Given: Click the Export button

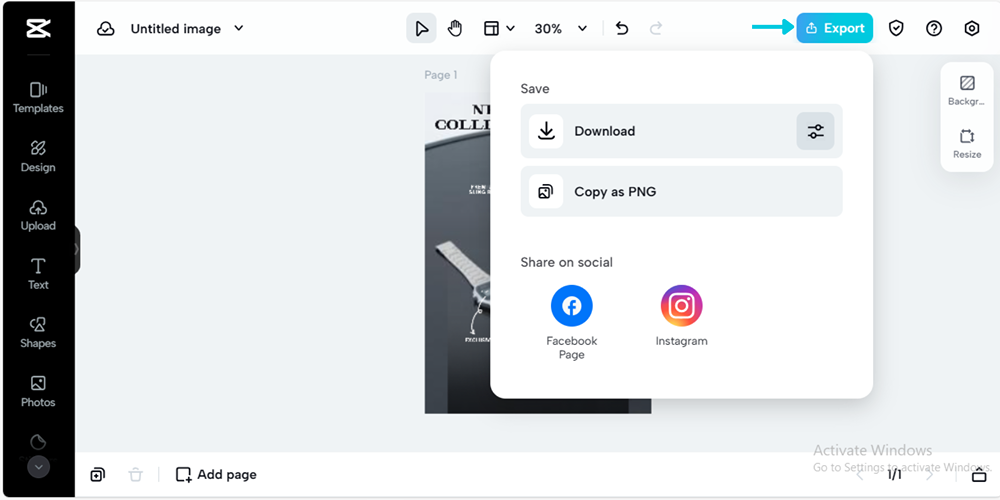Looking at the screenshot, I should coord(834,28).
